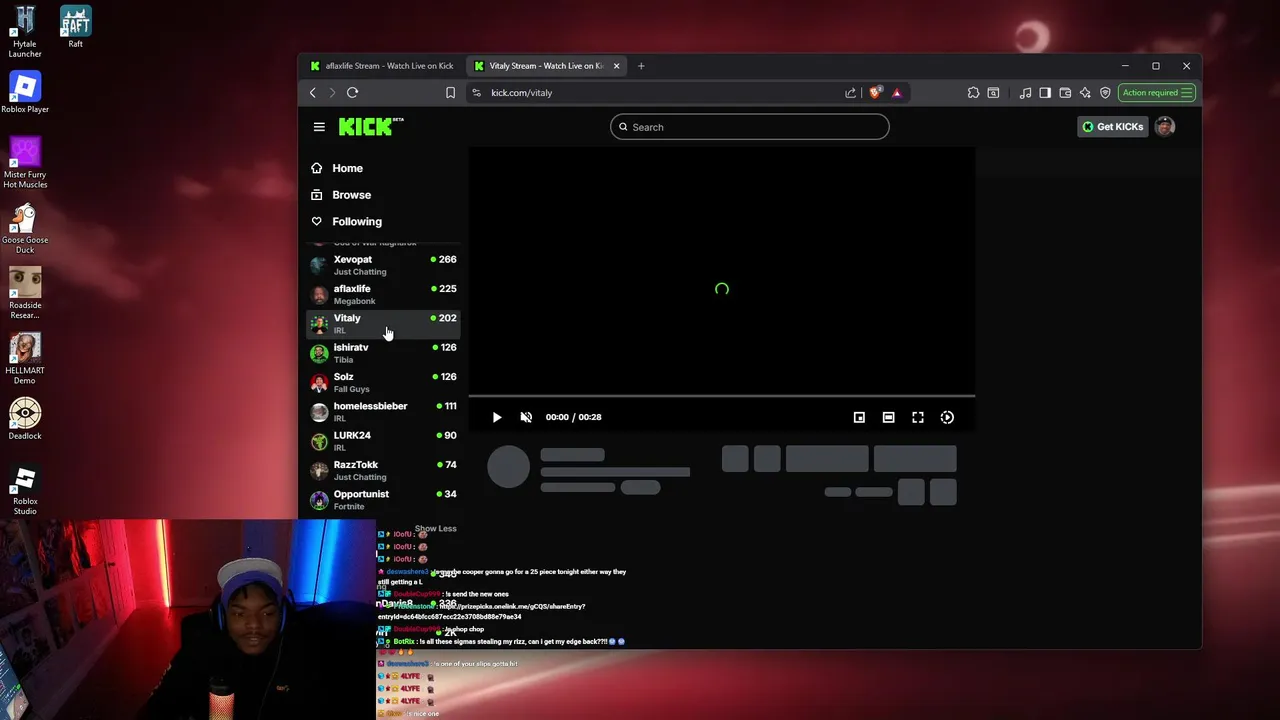Share this page from address bar
Image resolution: width=1280 pixels, height=720 pixels.
(851, 93)
